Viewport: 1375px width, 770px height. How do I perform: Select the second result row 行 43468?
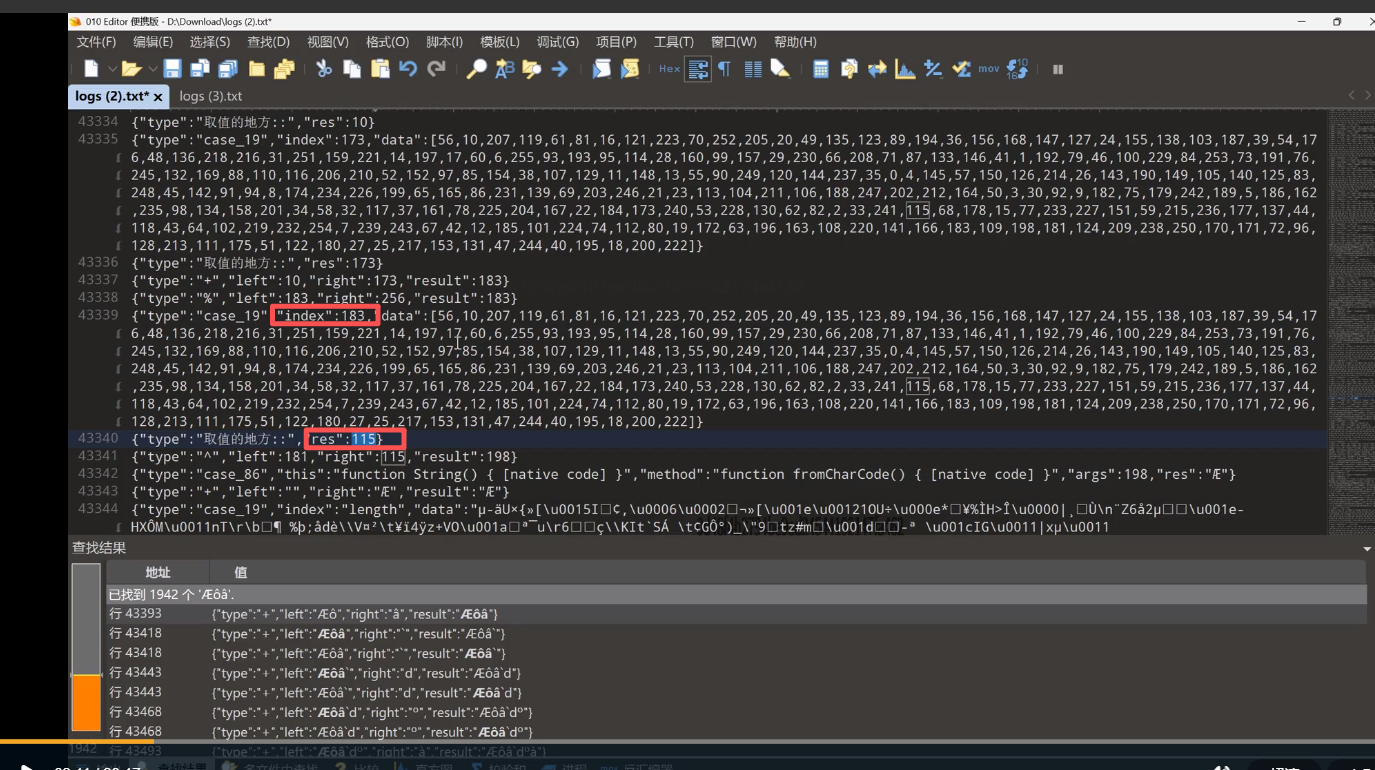(737, 731)
